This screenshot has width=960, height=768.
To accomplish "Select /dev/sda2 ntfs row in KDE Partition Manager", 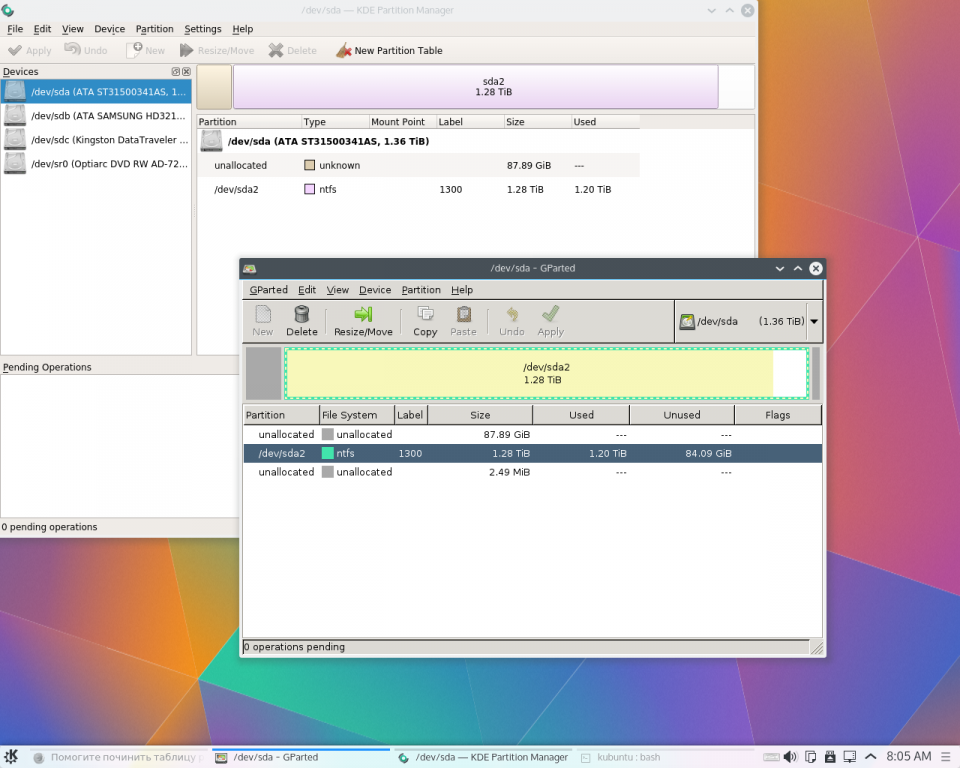I will (418, 189).
